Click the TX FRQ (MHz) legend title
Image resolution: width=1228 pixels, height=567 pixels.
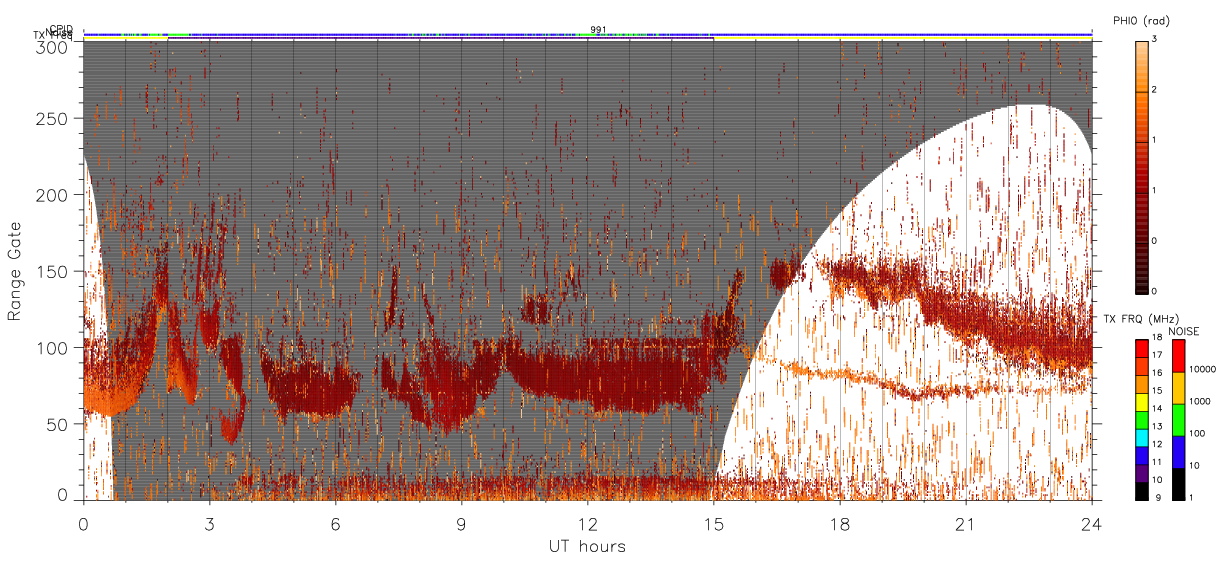pos(1141,318)
